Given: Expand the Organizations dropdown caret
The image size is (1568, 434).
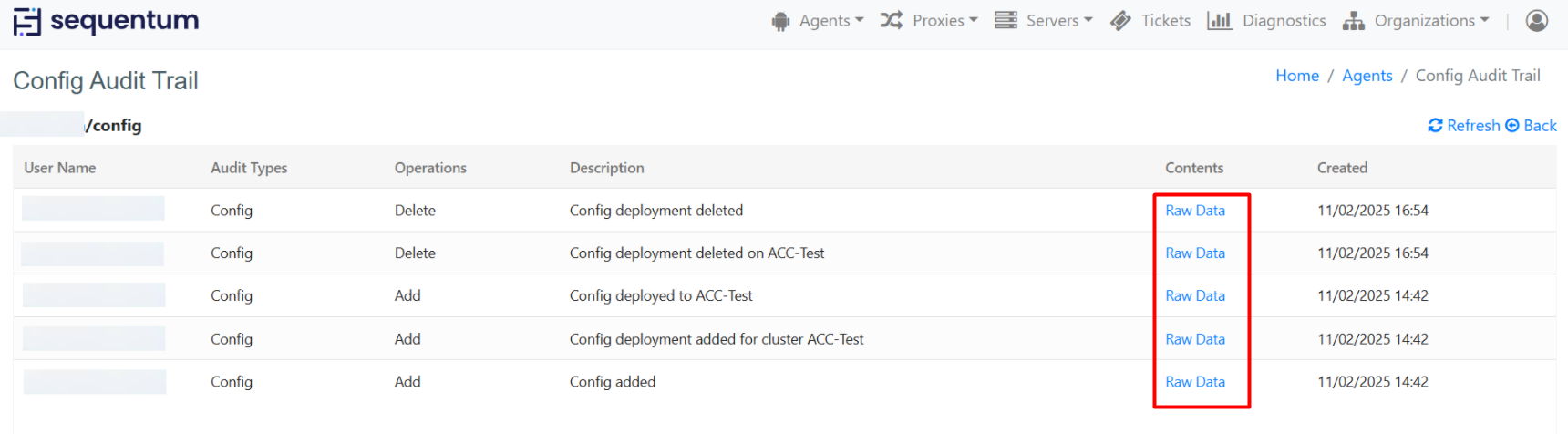Looking at the screenshot, I should pyautogui.click(x=1484, y=20).
